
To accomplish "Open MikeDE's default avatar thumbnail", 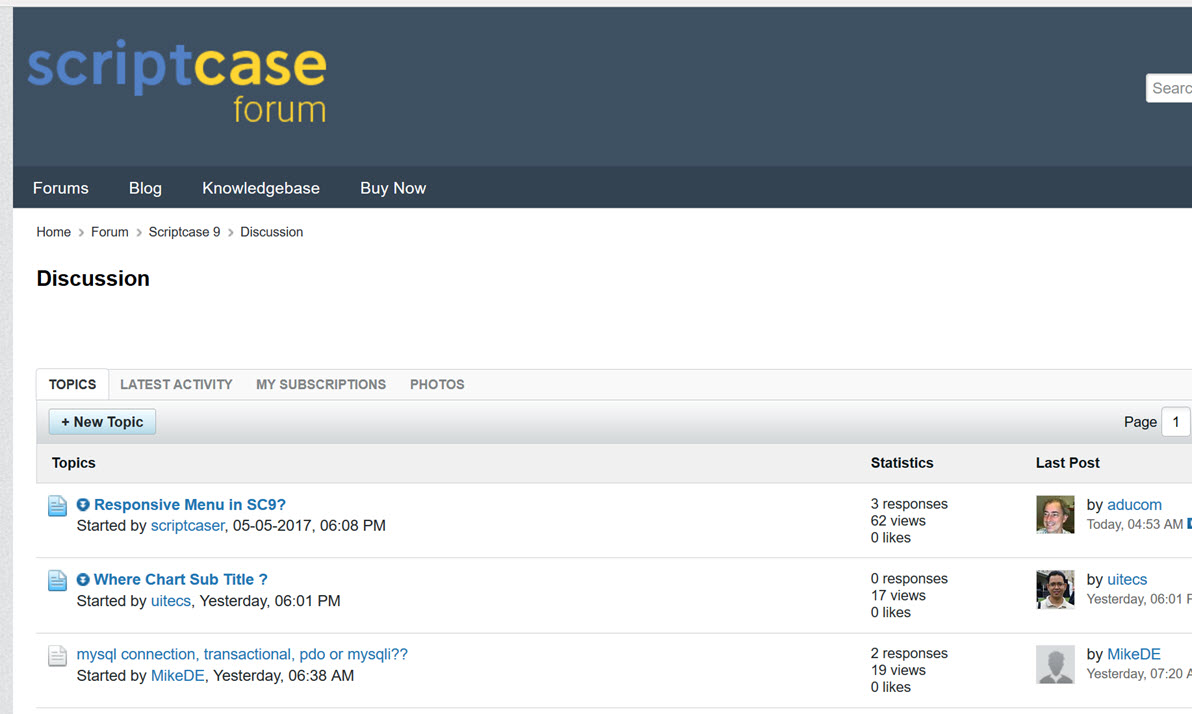I will 1055,664.
